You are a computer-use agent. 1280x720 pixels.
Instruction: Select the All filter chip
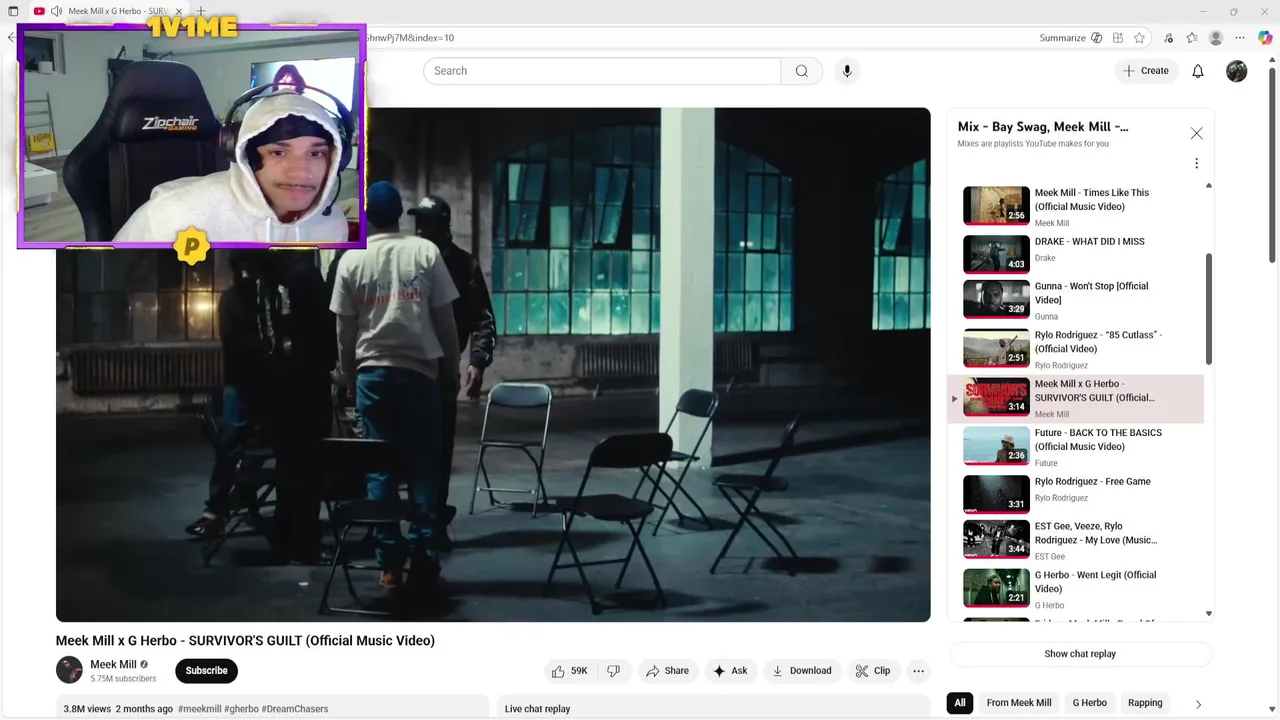960,703
